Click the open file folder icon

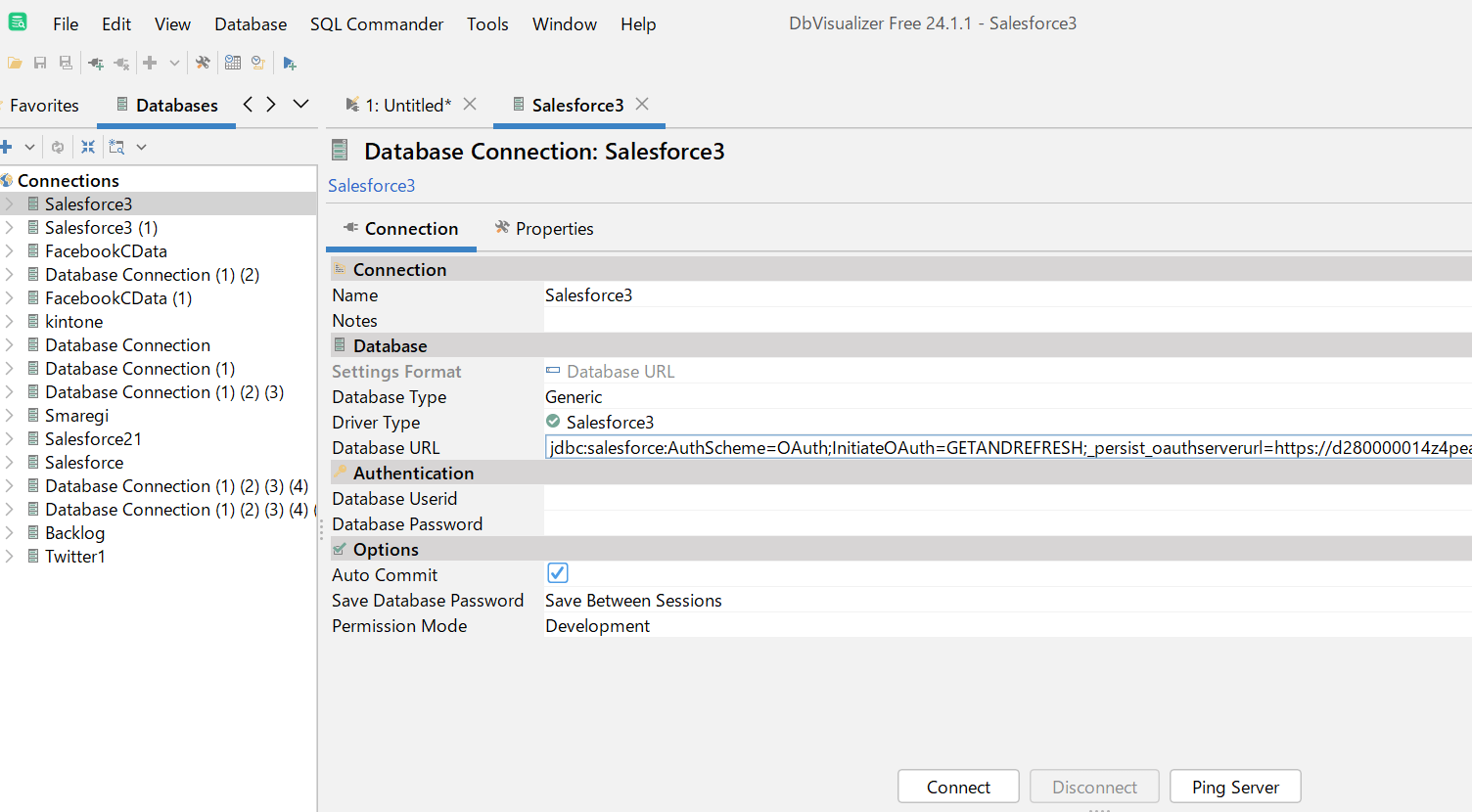(x=15, y=63)
